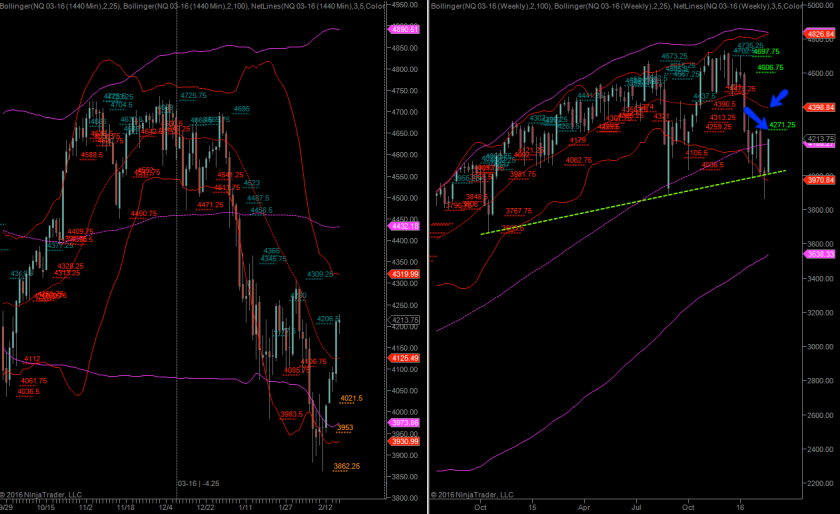Select the orange 3862.25 level label

346,466
